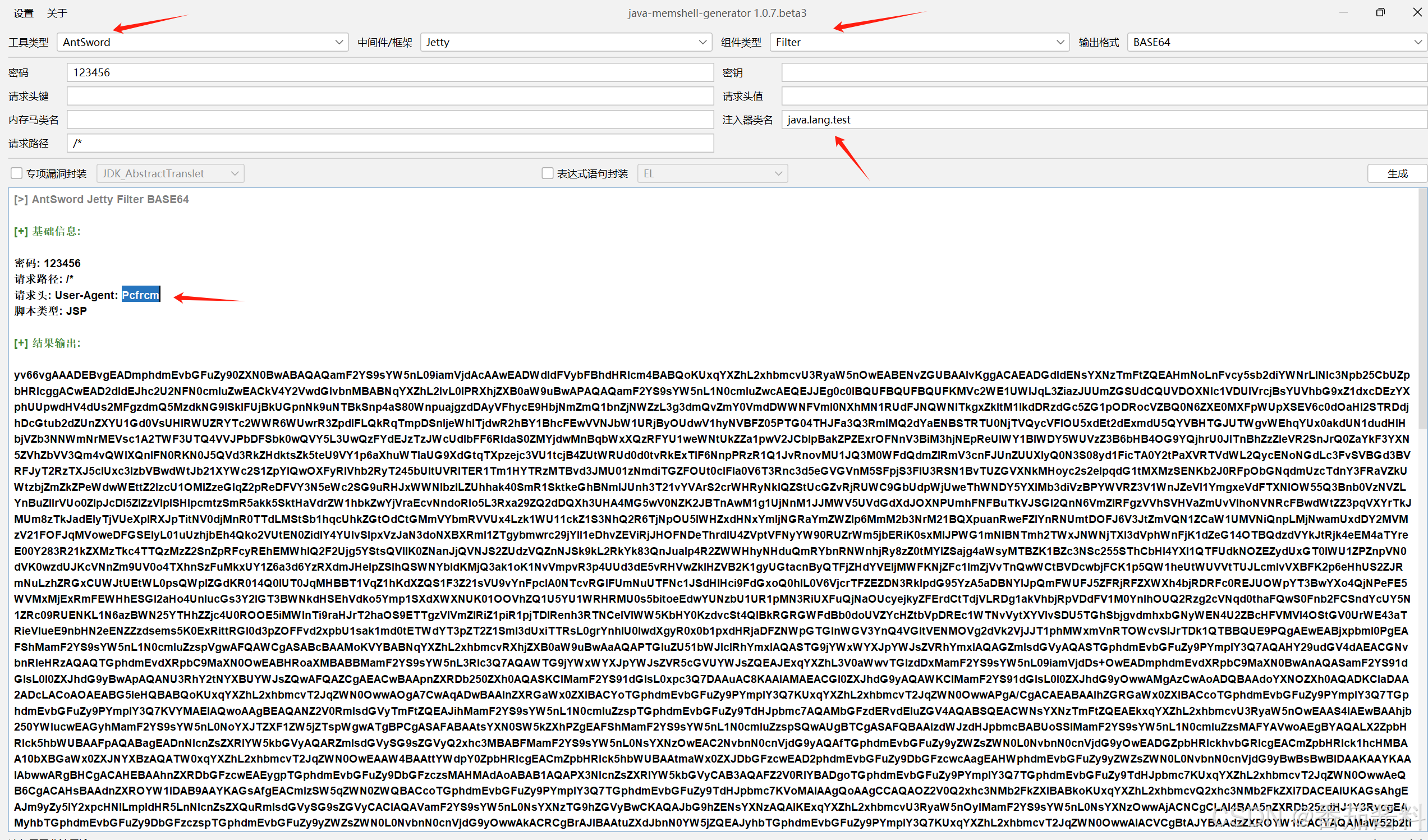
Task: Click the AntSword Jetty Filter BASE64 header line
Action: (102, 200)
